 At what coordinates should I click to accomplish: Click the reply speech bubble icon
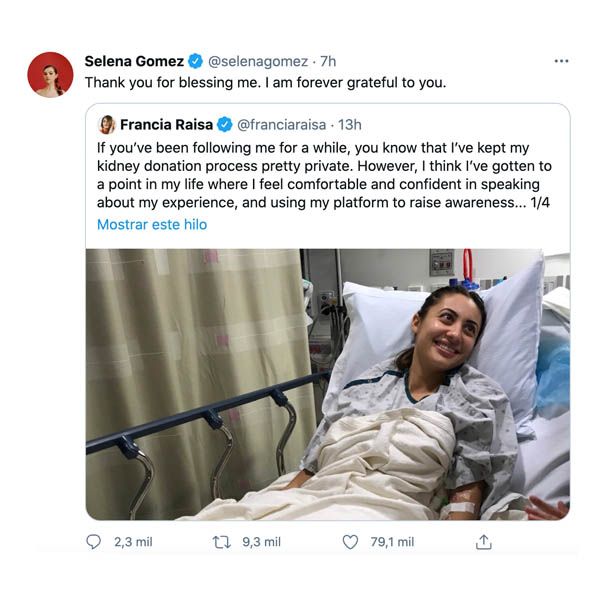pos(94,542)
